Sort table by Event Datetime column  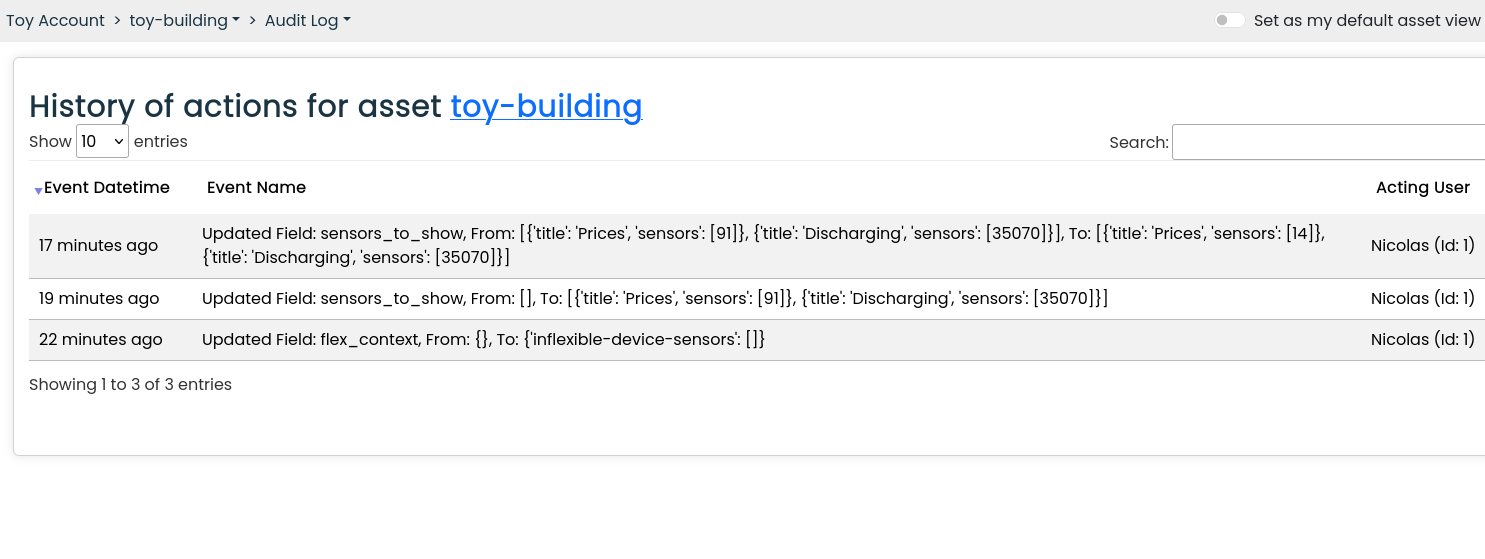pos(107,187)
